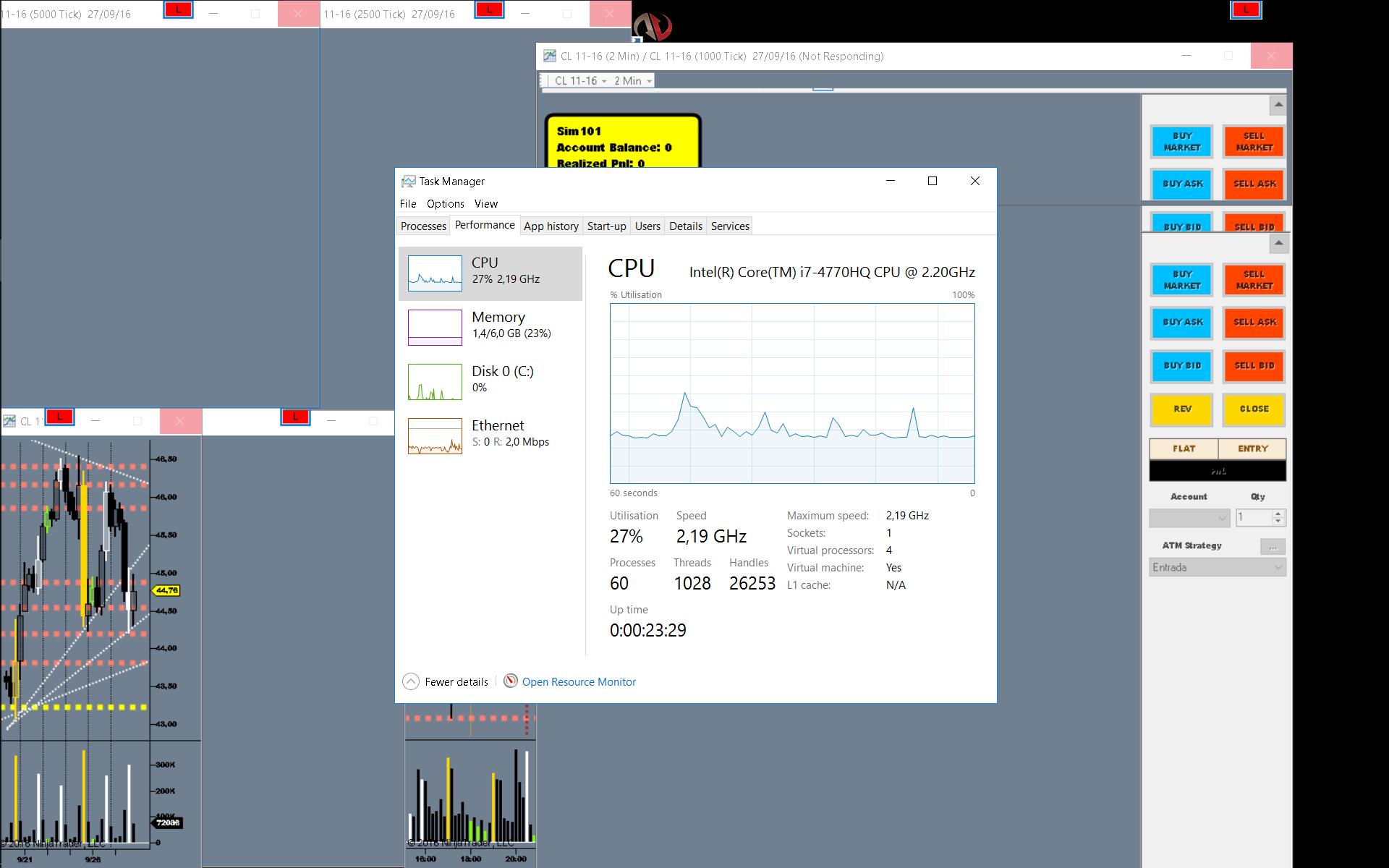Expand the ATM Strategy Entrada dropdown
This screenshot has height=868, width=1389.
1217,567
